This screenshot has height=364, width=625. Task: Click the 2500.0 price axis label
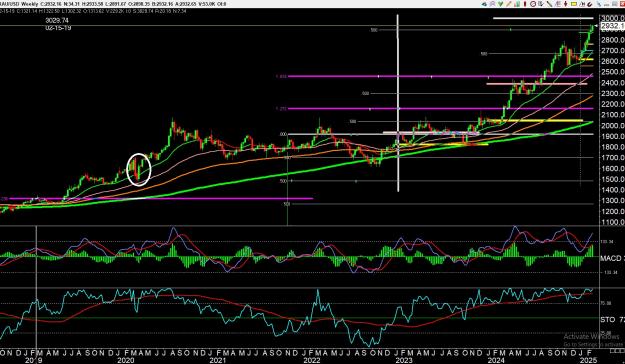click(613, 72)
